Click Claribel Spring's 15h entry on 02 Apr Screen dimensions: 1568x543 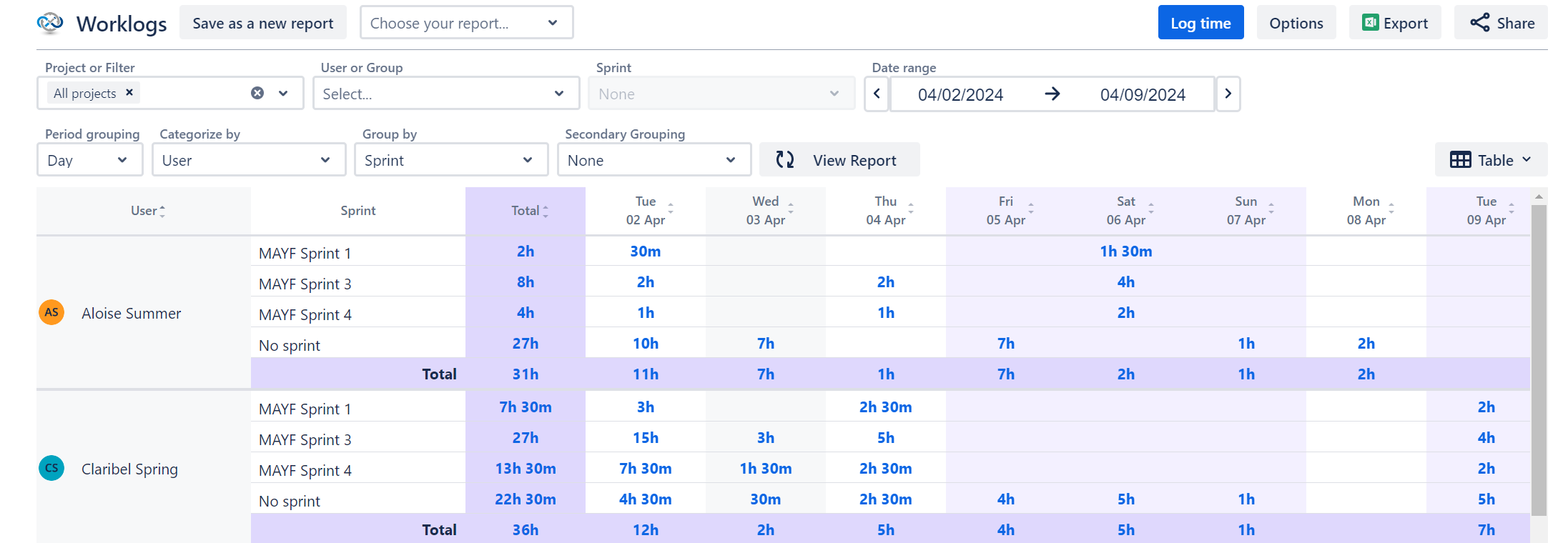click(646, 437)
